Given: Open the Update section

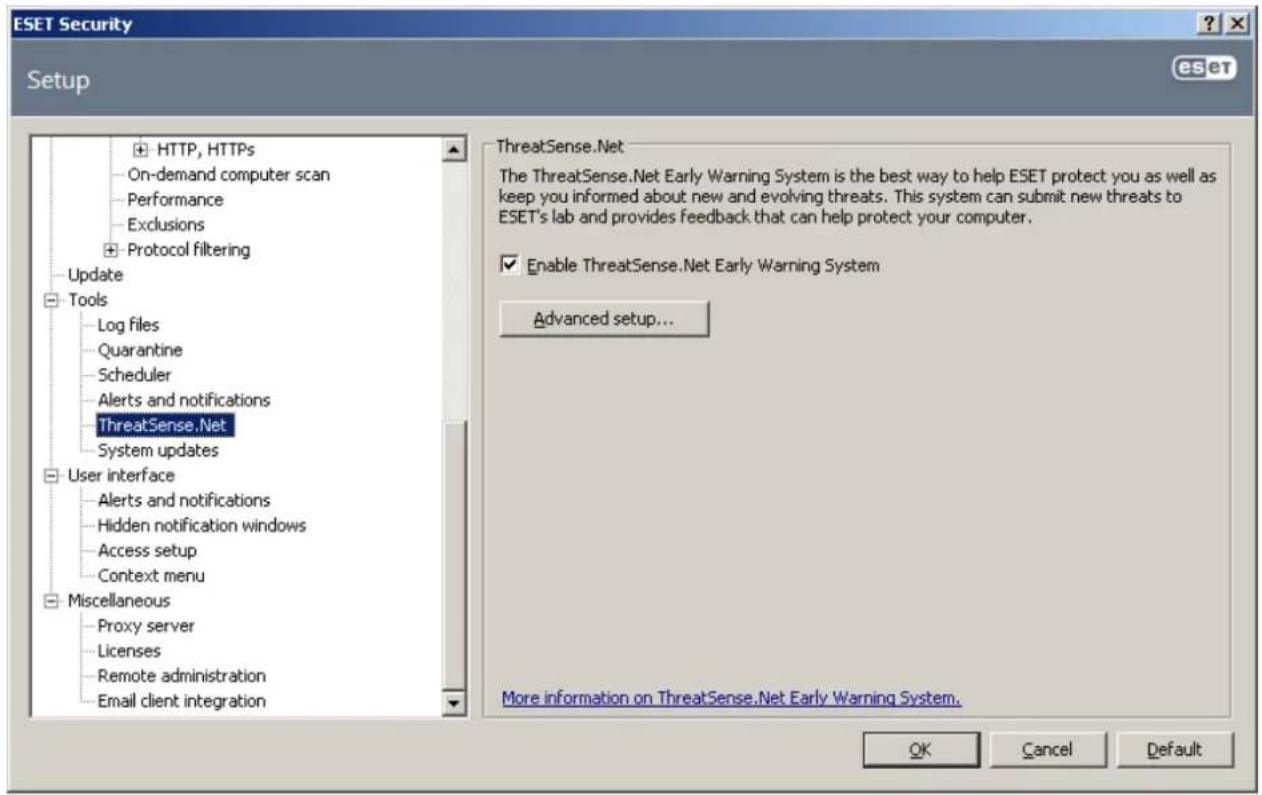Looking at the screenshot, I should [x=95, y=274].
